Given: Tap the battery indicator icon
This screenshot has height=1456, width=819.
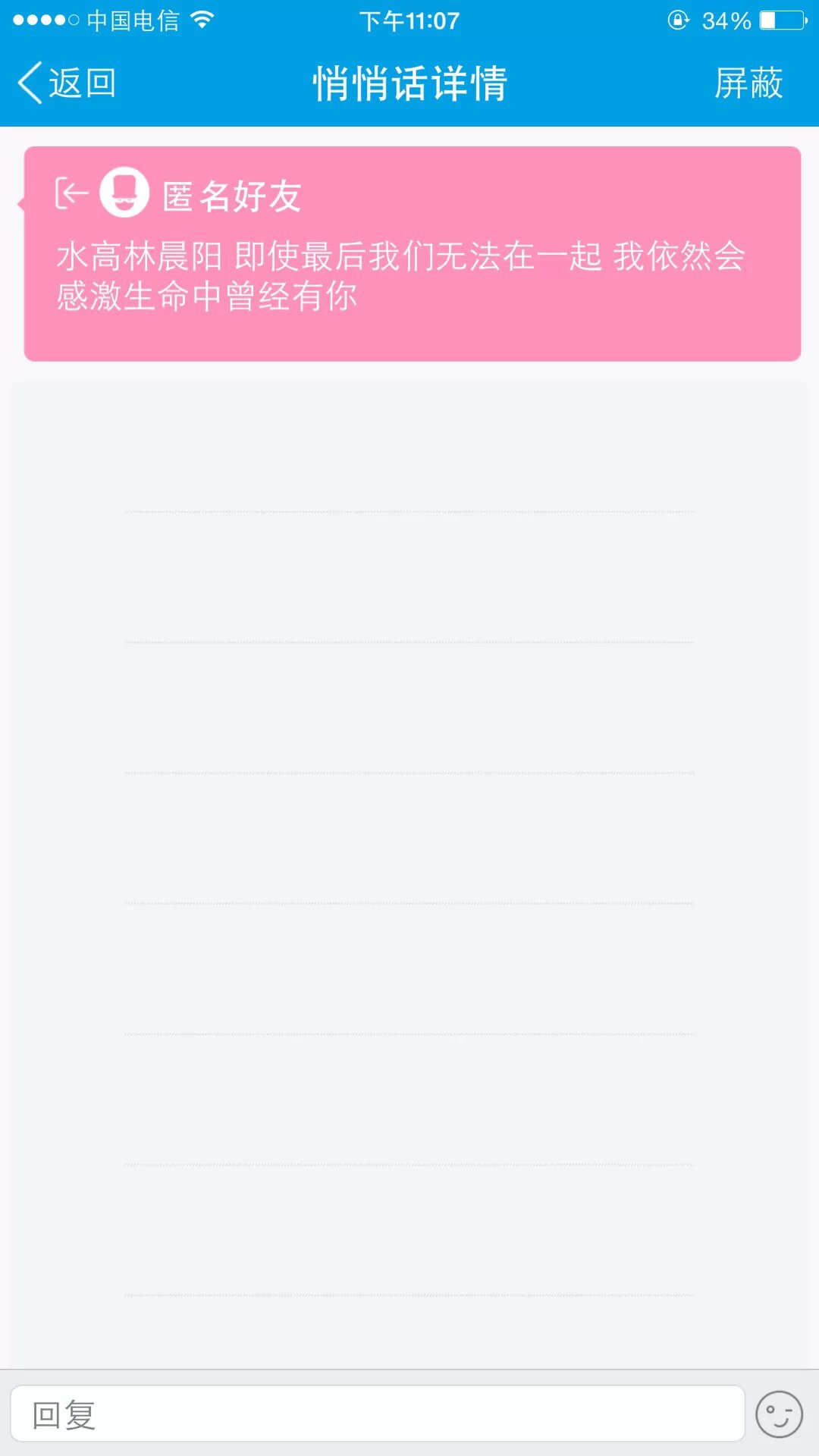Looking at the screenshot, I should pyautogui.click(x=784, y=20).
